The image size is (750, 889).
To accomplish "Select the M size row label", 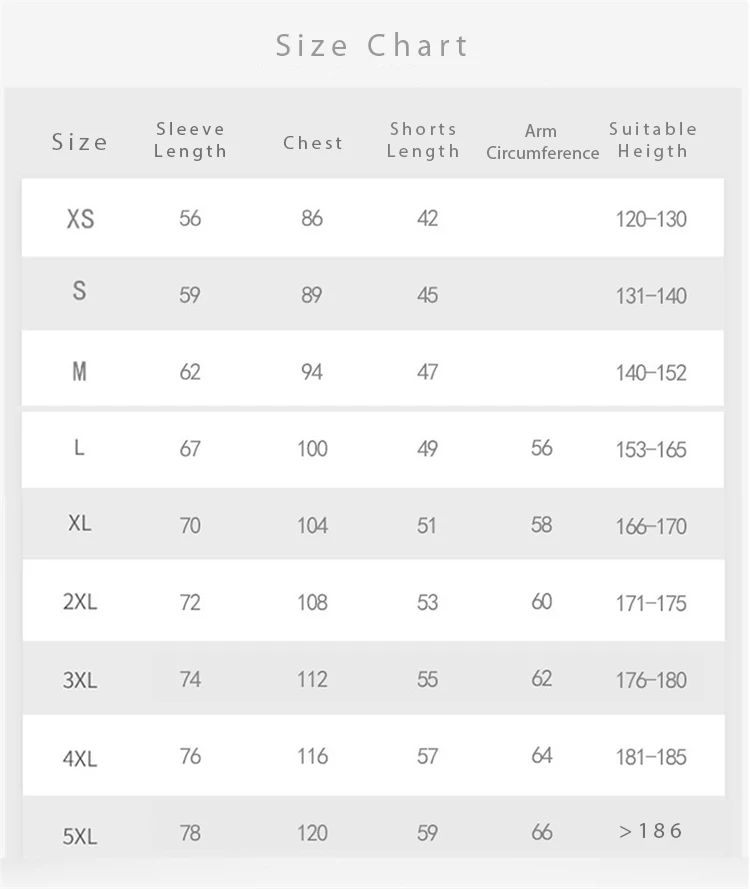I will [x=80, y=372].
